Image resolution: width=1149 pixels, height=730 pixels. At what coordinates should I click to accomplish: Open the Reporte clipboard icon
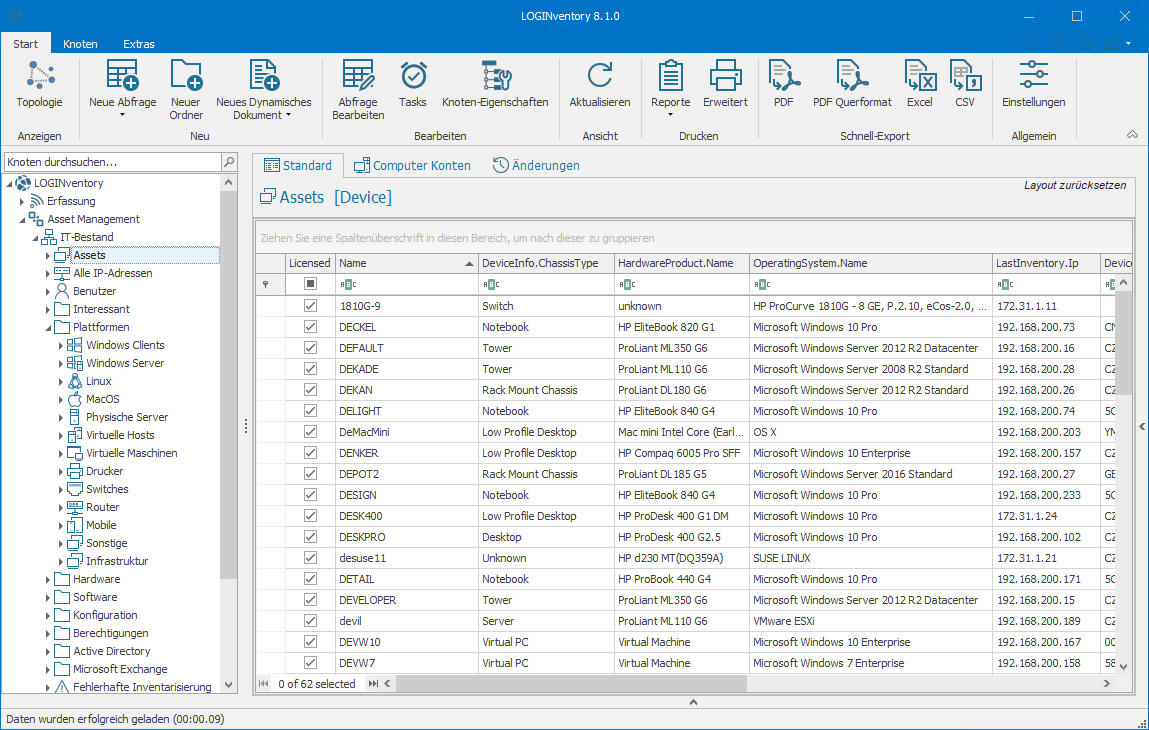[670, 76]
